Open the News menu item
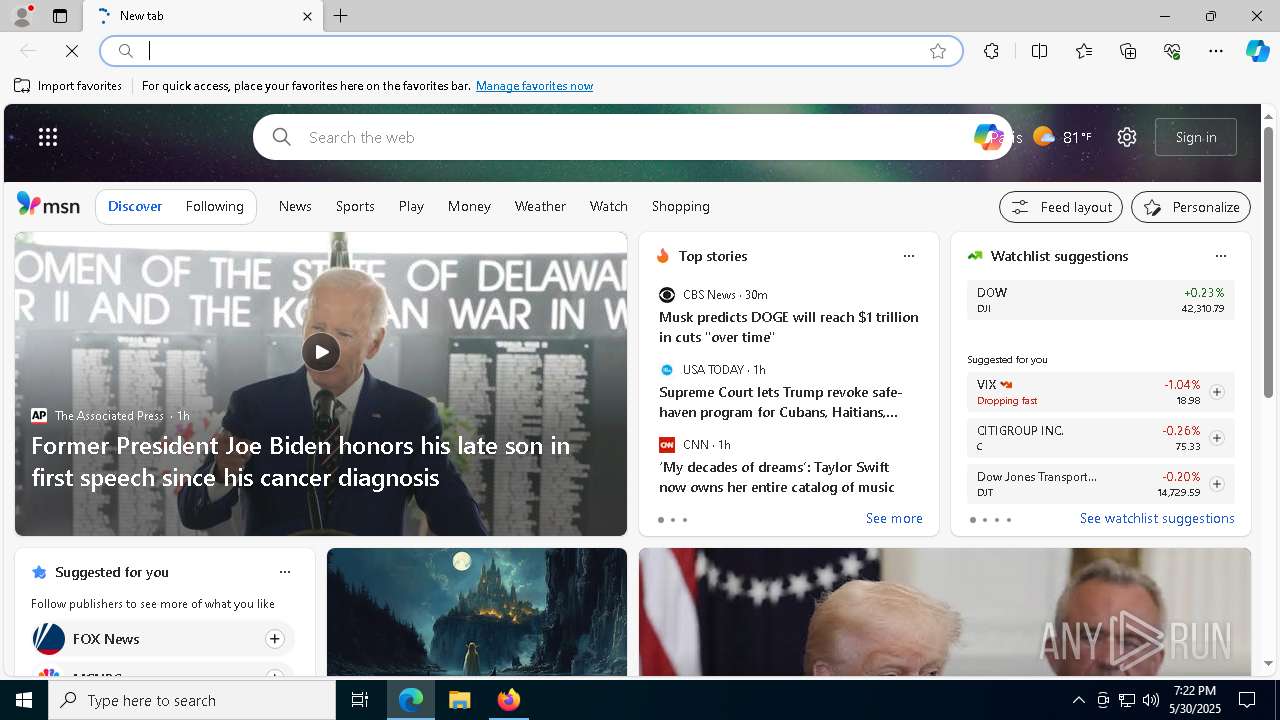 [x=295, y=206]
